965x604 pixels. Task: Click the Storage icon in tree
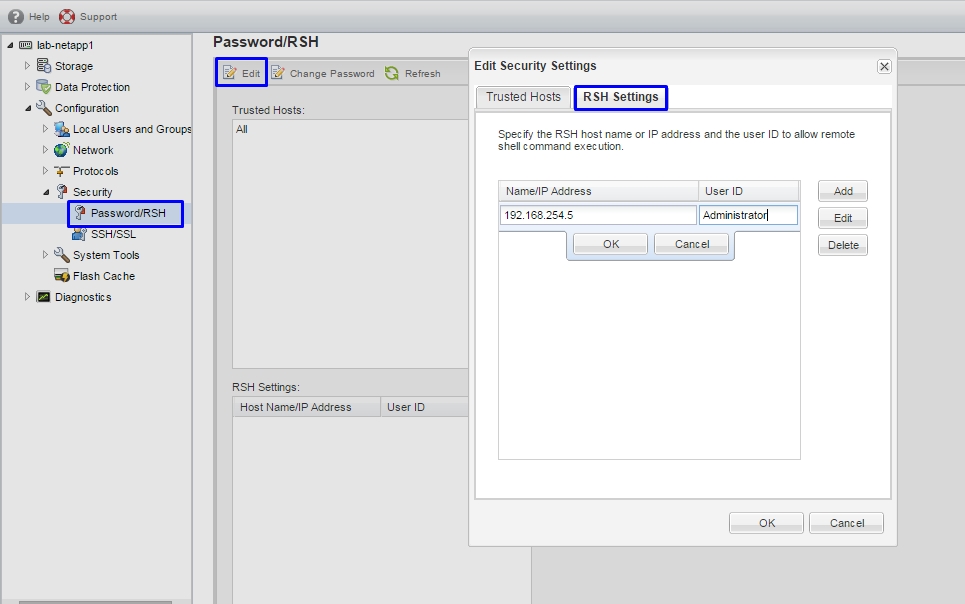[x=44, y=66]
